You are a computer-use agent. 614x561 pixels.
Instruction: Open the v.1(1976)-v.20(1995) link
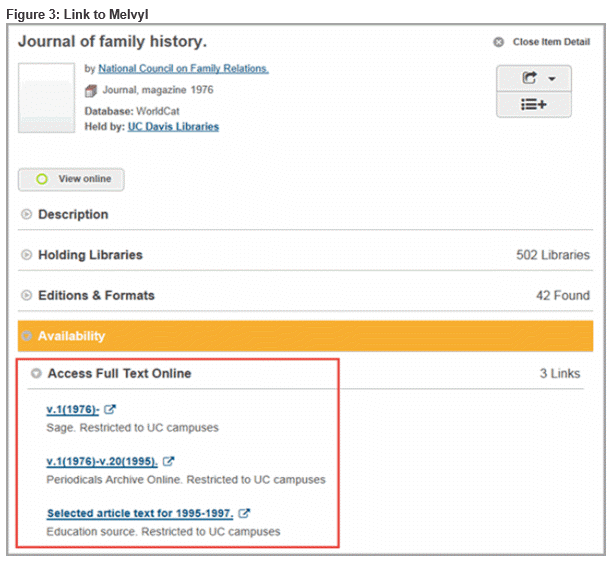[x=102, y=461]
